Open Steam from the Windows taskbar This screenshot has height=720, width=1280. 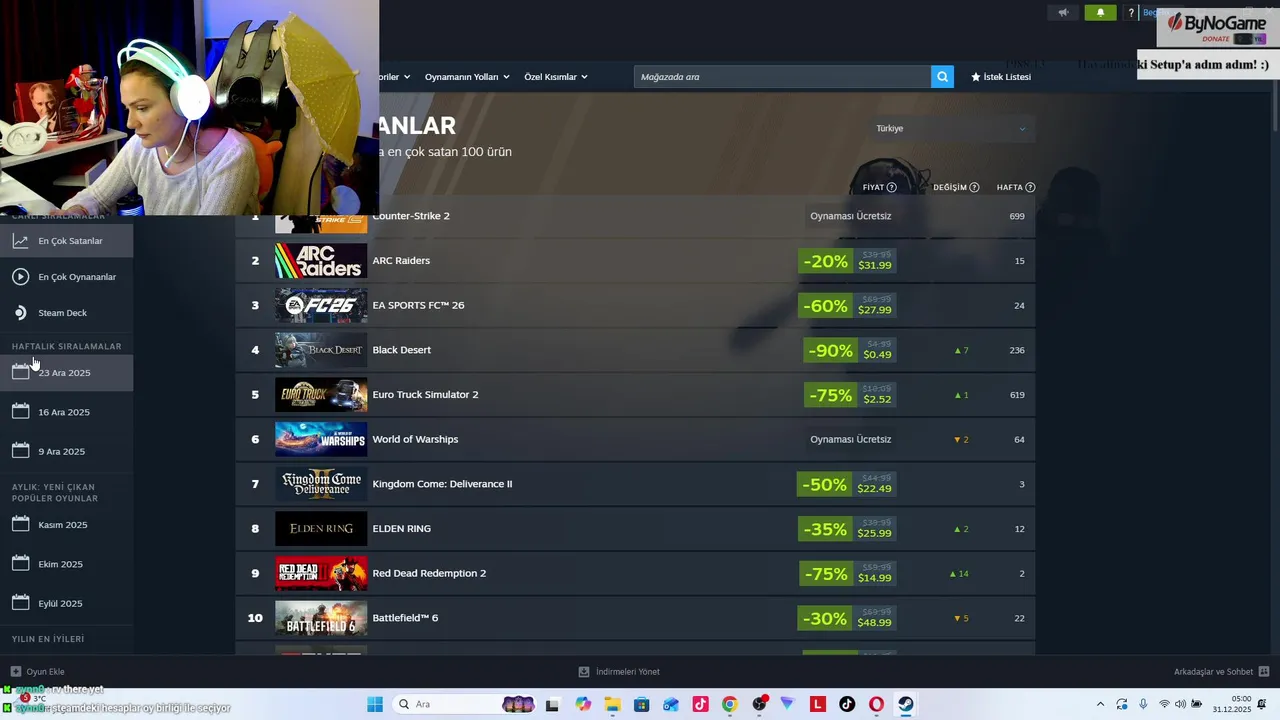(905, 704)
